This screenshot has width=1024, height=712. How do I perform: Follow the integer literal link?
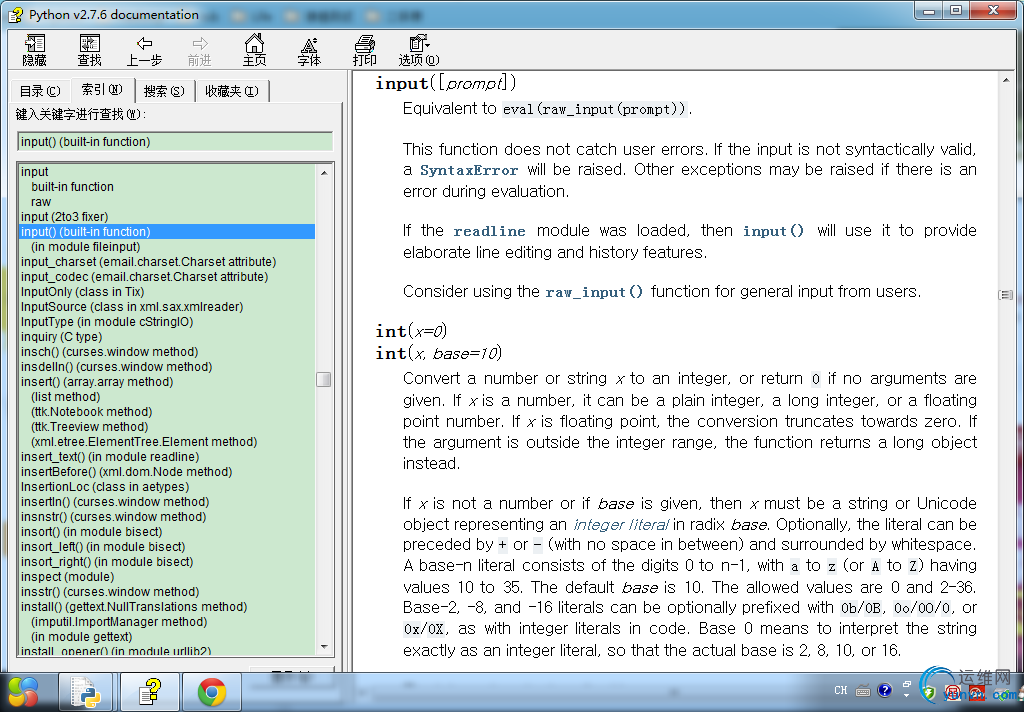[620, 525]
